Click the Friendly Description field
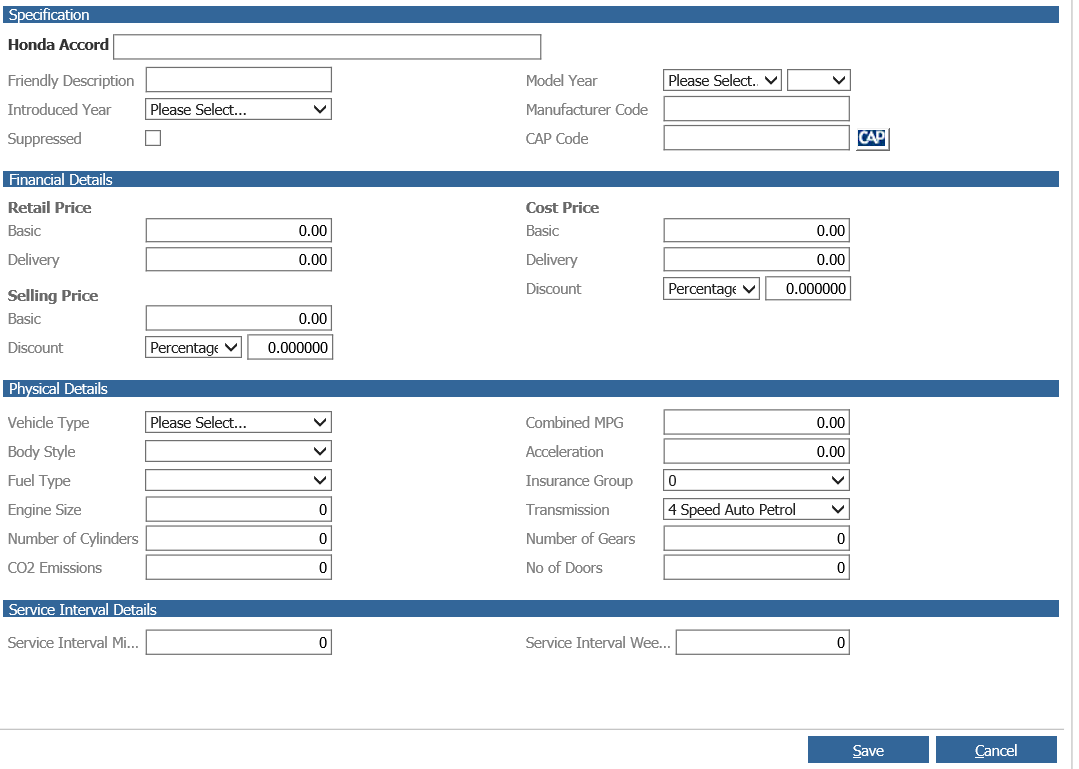 click(238, 79)
